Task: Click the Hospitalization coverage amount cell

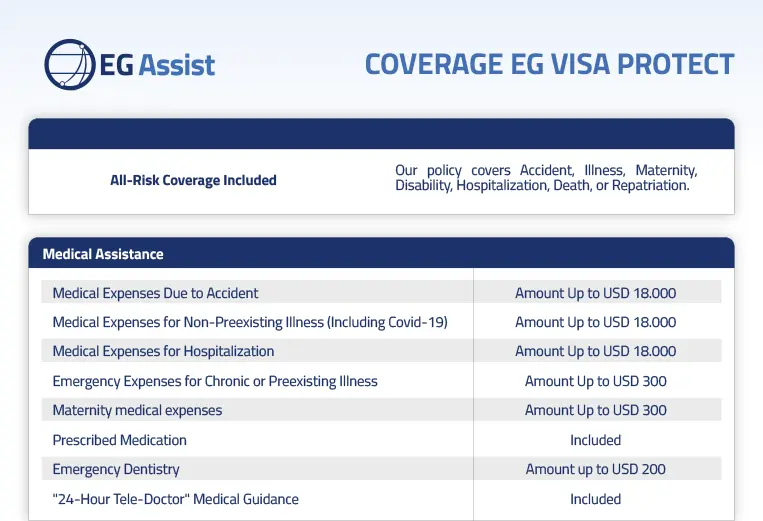Action: (595, 351)
